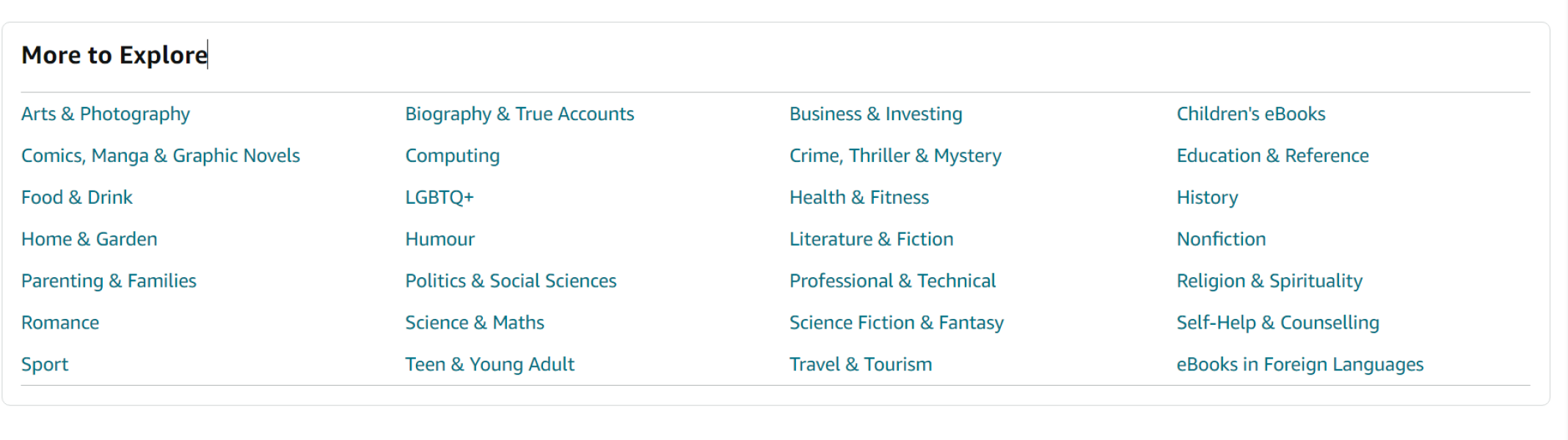This screenshot has width=1568, height=440.
Task: Browse Children's eBooks category
Action: point(1250,114)
